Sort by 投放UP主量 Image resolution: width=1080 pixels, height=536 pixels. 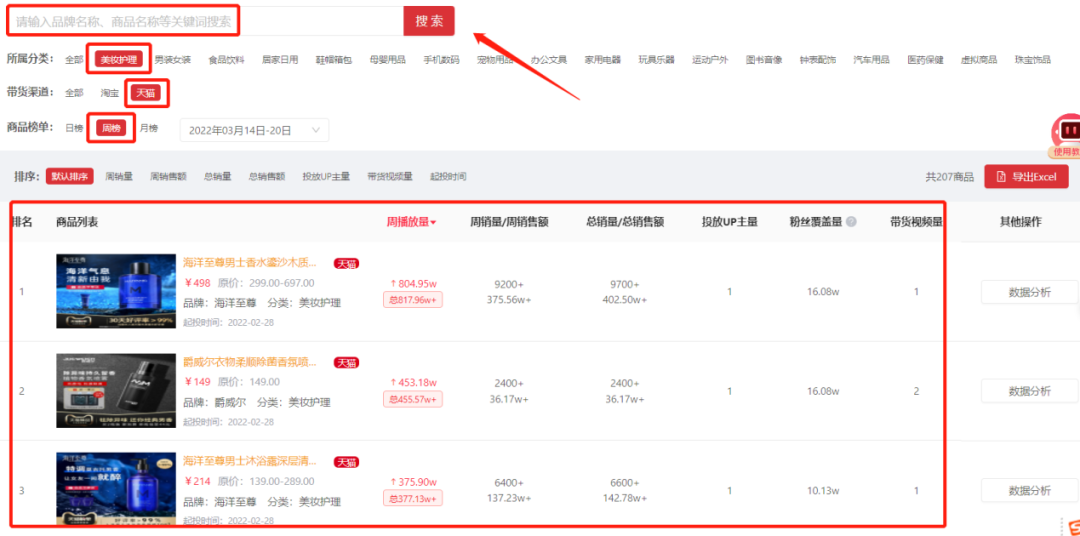click(x=326, y=176)
